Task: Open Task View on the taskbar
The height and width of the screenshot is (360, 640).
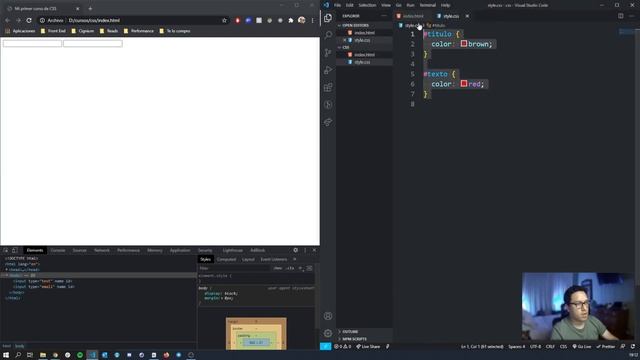Action: point(30,355)
